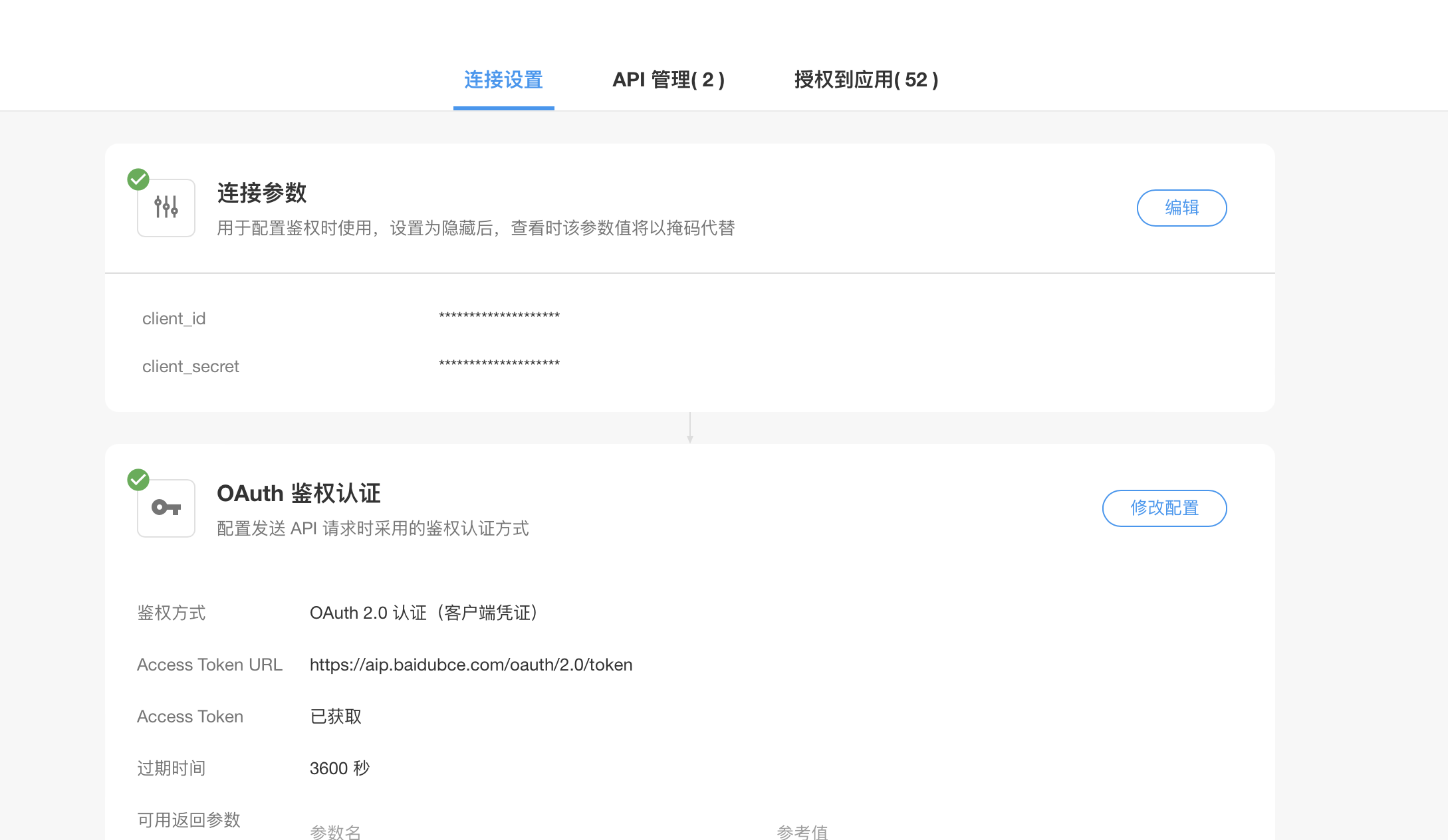Click green checkmark on 连接参数 card
The width and height of the screenshot is (1448, 840).
[x=138, y=179]
